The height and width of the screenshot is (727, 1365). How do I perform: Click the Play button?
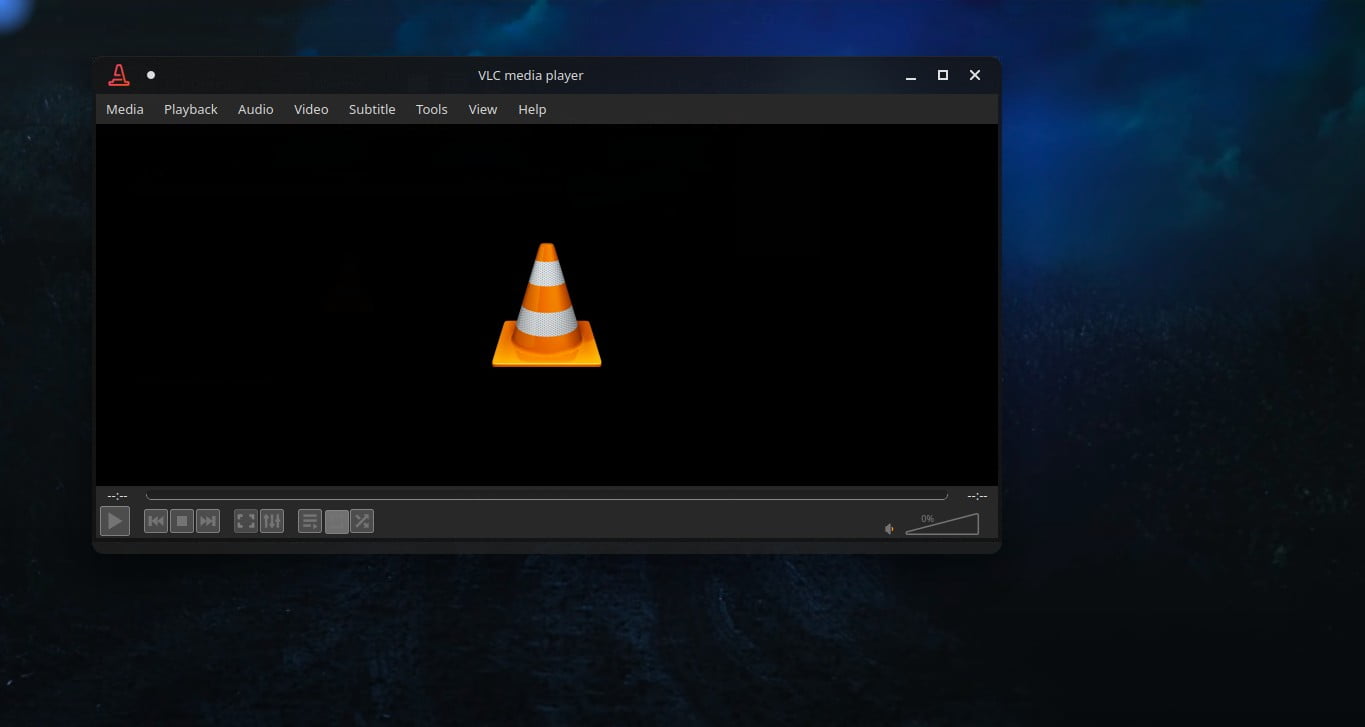click(x=115, y=521)
